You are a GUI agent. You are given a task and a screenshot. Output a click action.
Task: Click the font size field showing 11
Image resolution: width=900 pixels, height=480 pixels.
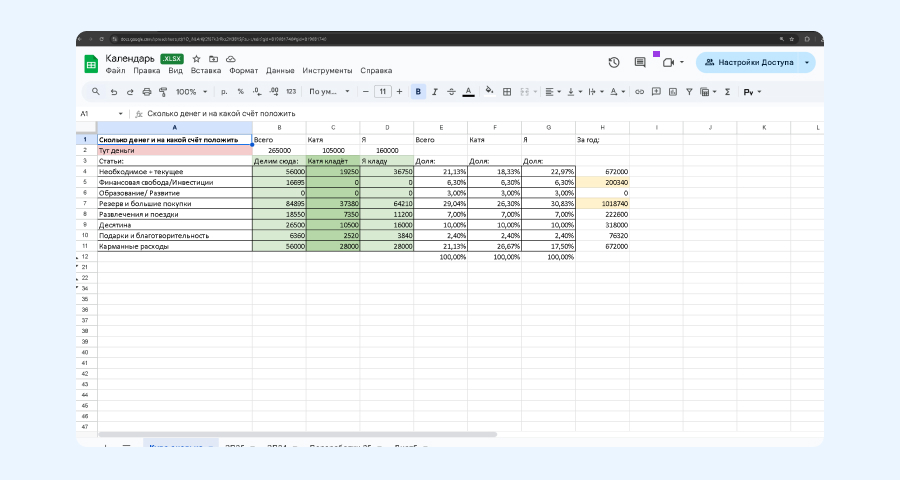(x=382, y=92)
